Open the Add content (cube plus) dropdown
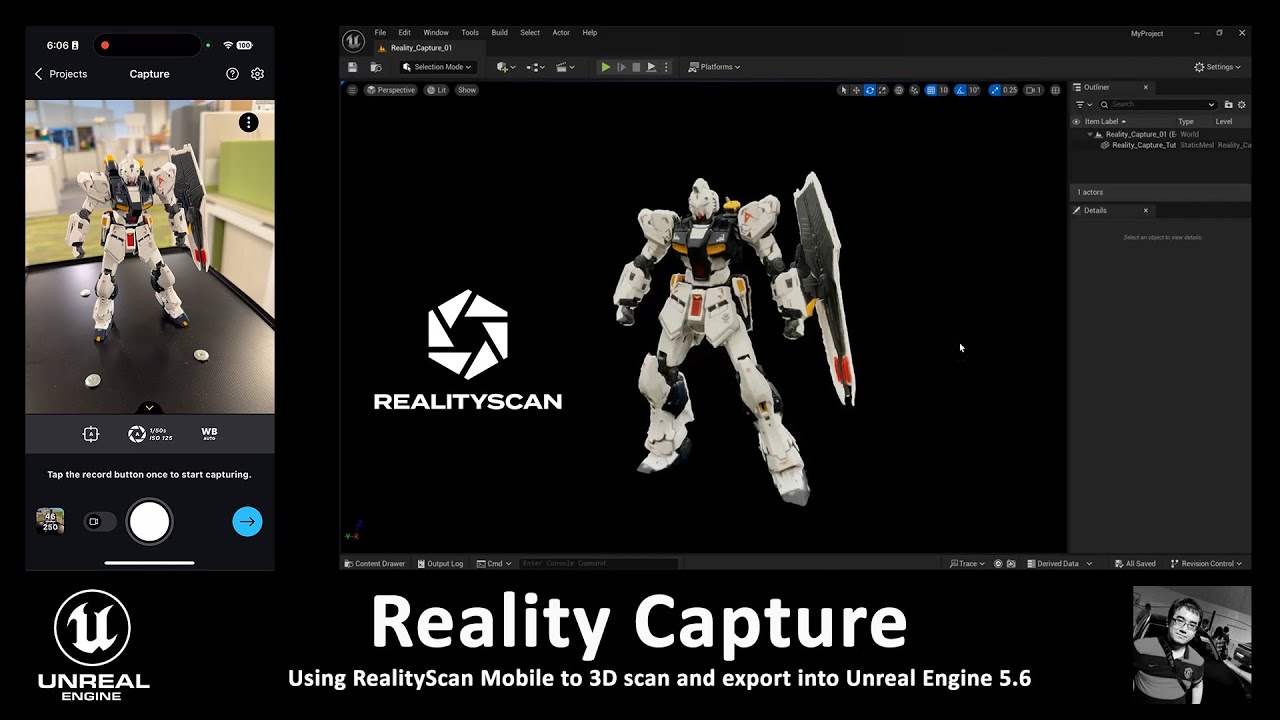The image size is (1280, 720). [x=506, y=67]
